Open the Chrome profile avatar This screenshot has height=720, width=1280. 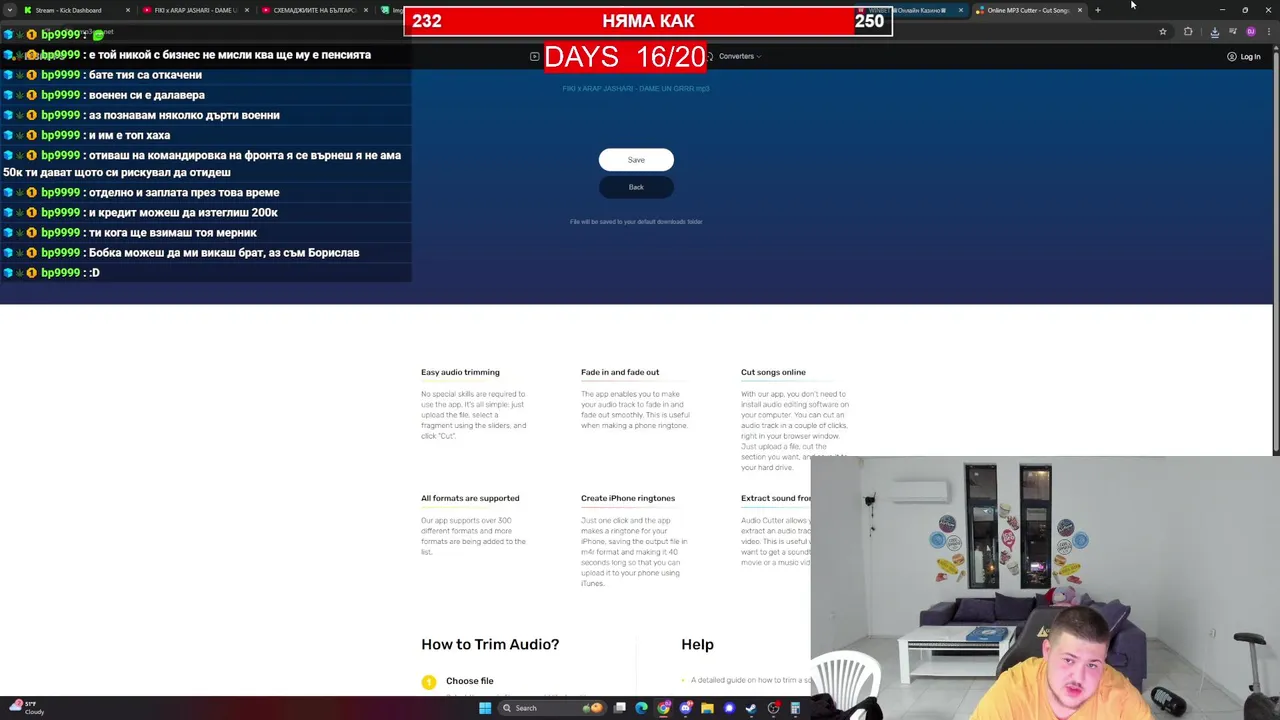point(1250,32)
